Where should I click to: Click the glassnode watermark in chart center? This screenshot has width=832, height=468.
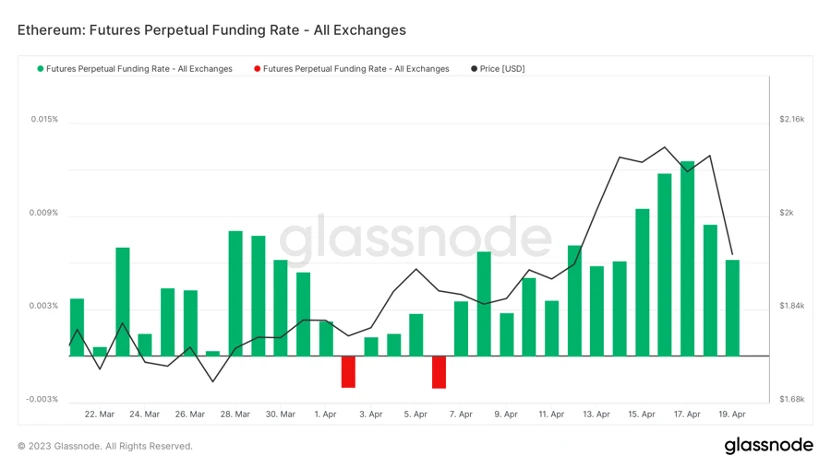click(x=415, y=239)
